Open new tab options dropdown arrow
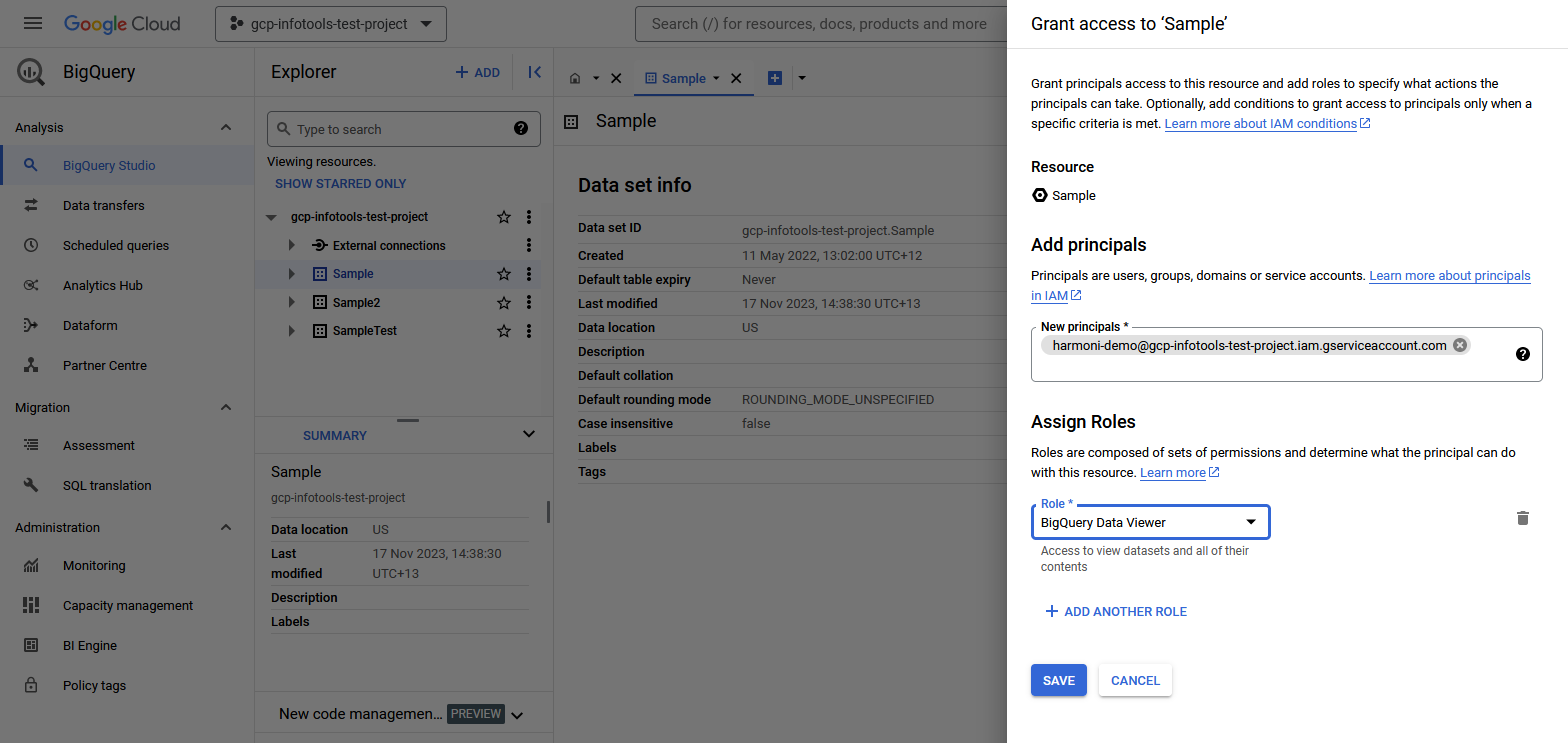This screenshot has height=743, width=1568. 801,78
